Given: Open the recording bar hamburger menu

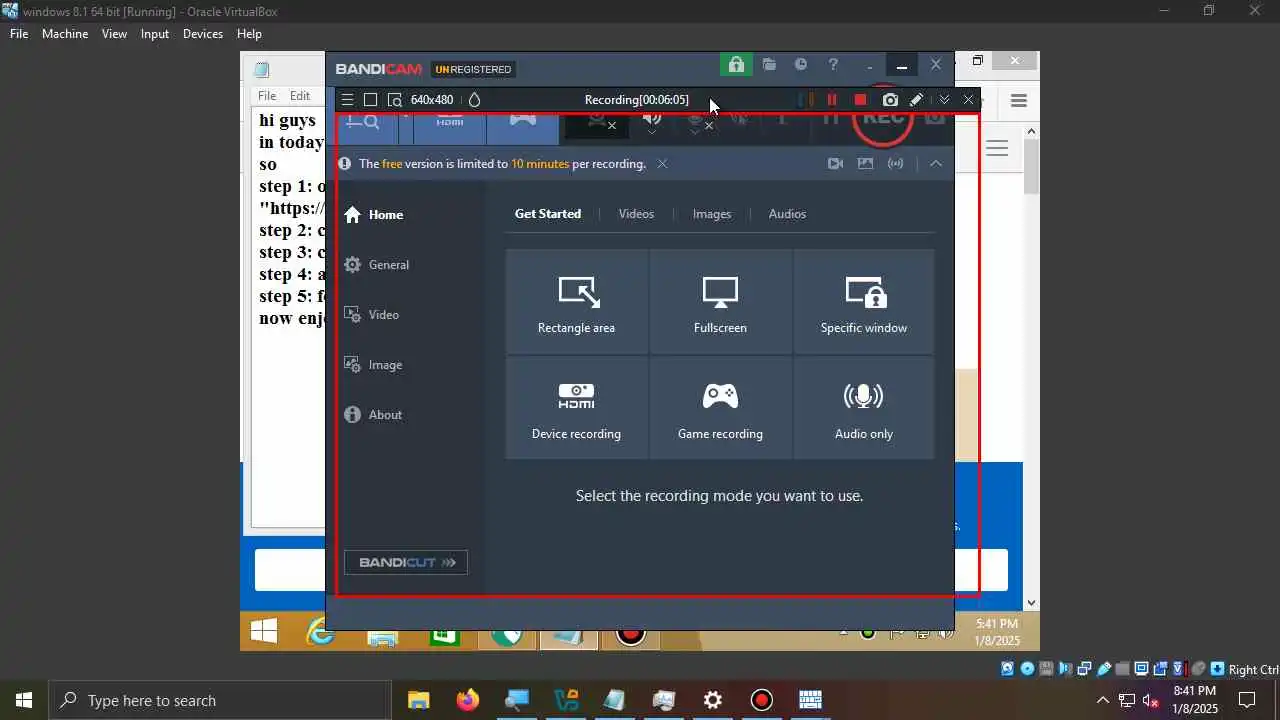Looking at the screenshot, I should [x=347, y=100].
